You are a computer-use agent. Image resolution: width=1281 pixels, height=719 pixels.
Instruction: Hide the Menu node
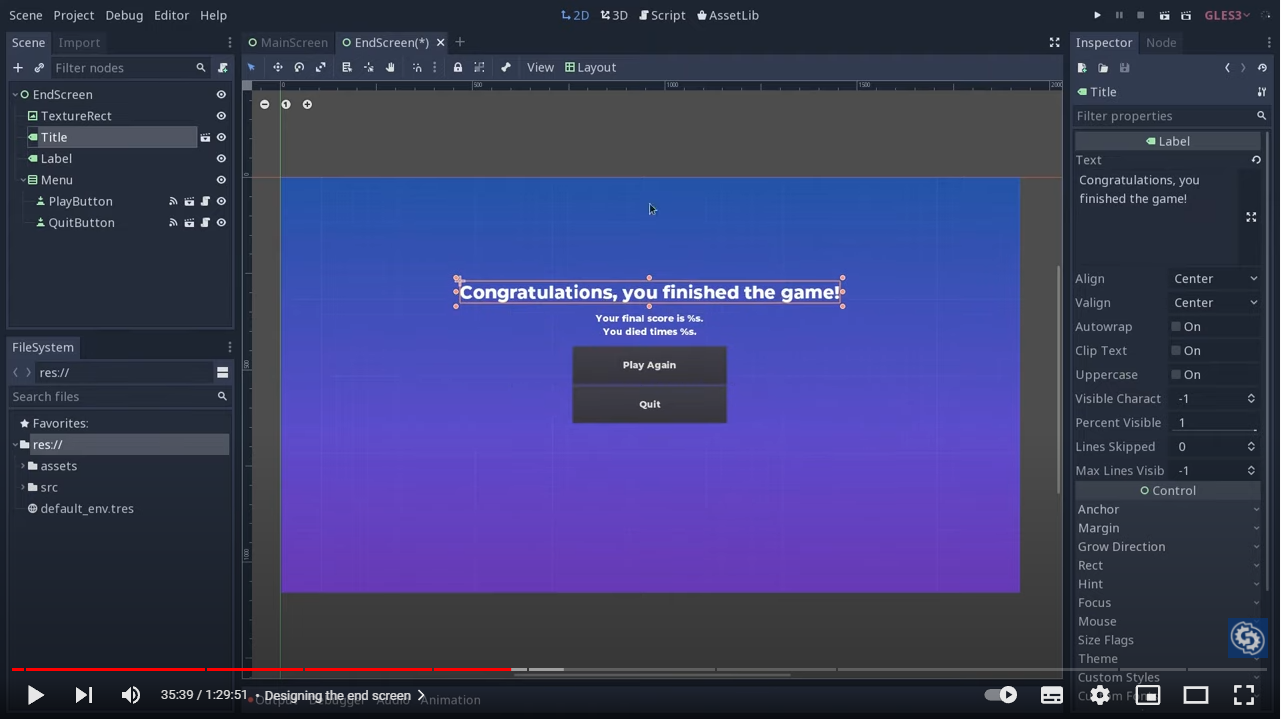tap(221, 180)
